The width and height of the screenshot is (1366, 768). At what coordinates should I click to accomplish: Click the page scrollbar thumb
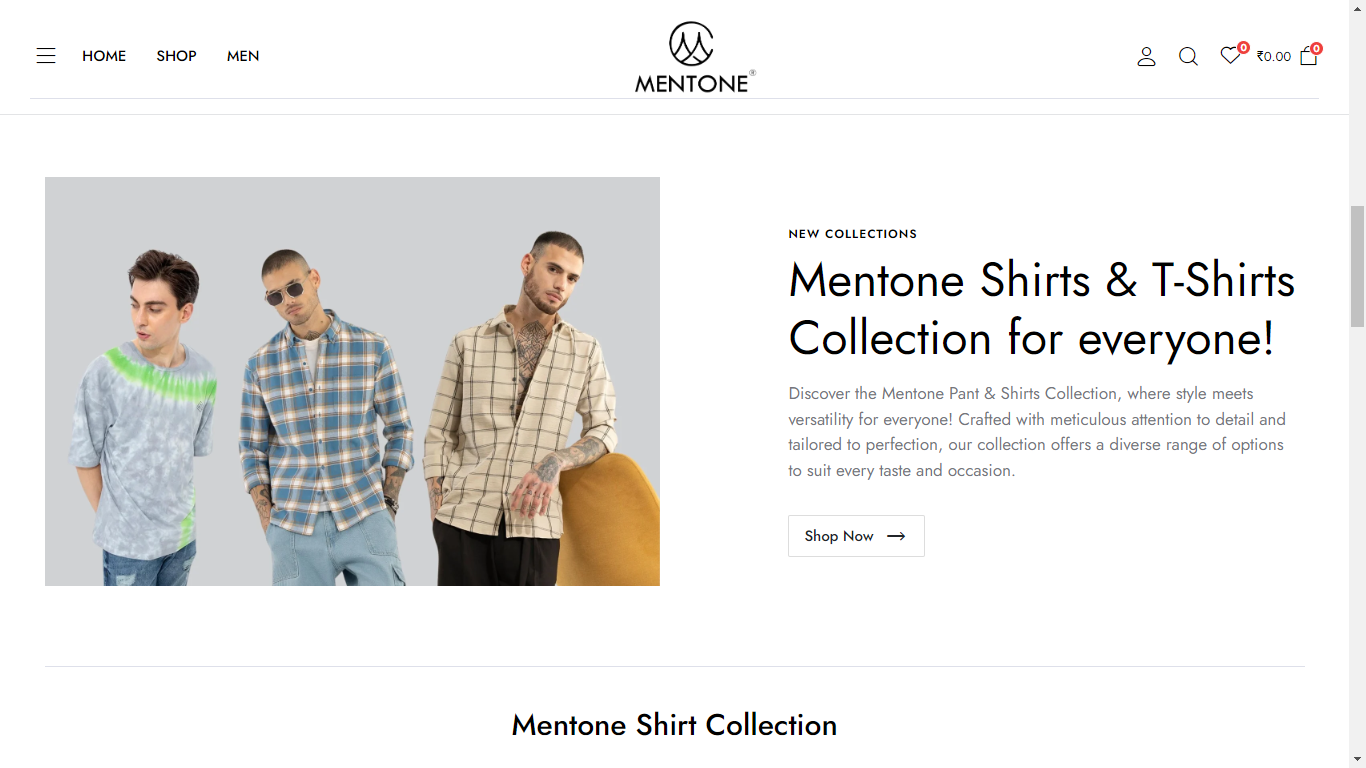coord(1357,266)
